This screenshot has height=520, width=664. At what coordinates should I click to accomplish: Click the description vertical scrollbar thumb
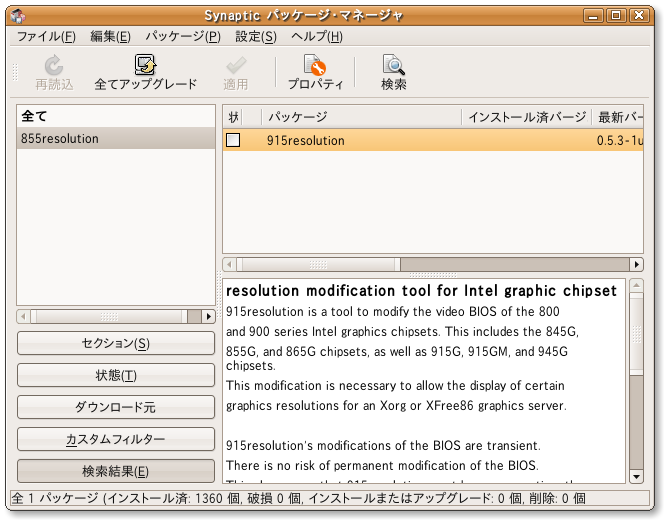[636, 334]
